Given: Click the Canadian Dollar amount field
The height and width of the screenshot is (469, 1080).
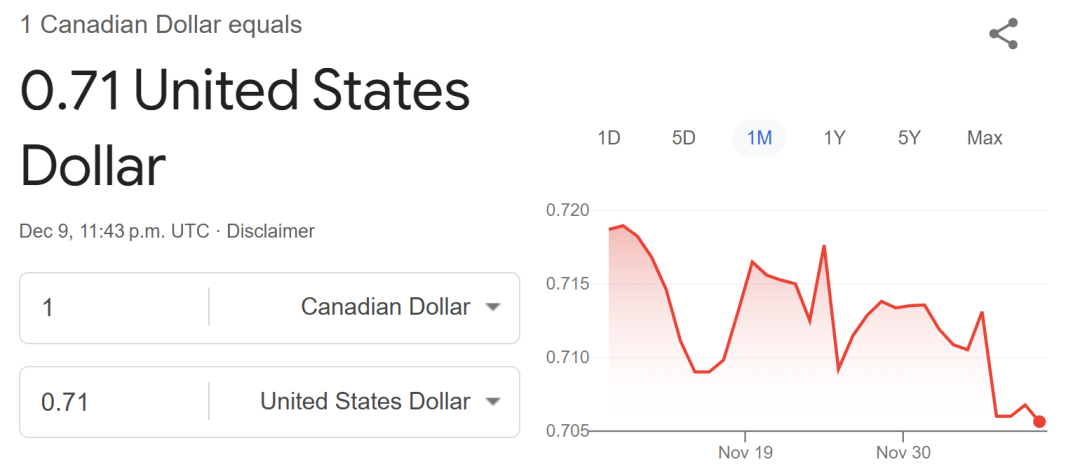Looking at the screenshot, I should point(114,307).
